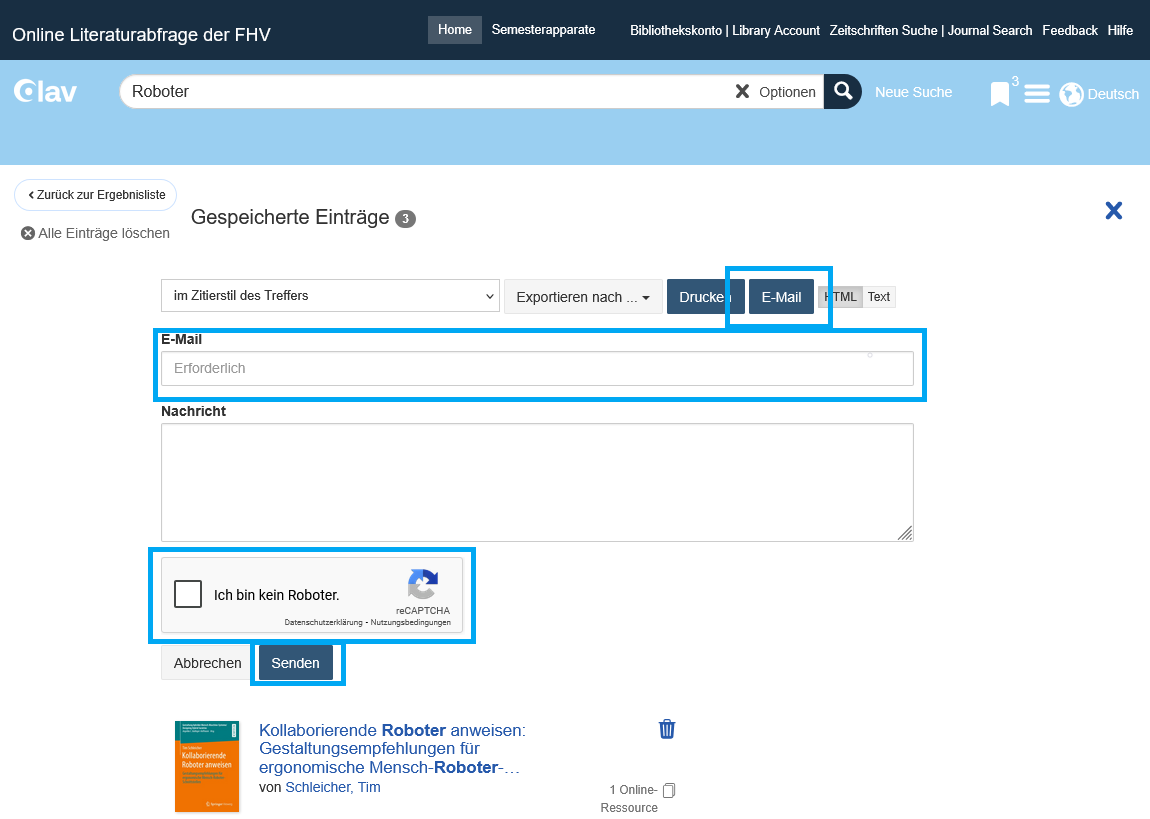Open the citation style dropdown
1150x819 pixels.
tap(330, 296)
